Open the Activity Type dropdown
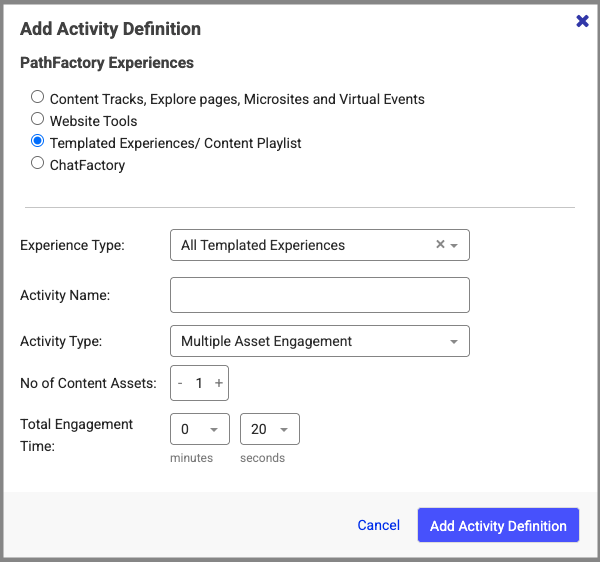 320,341
